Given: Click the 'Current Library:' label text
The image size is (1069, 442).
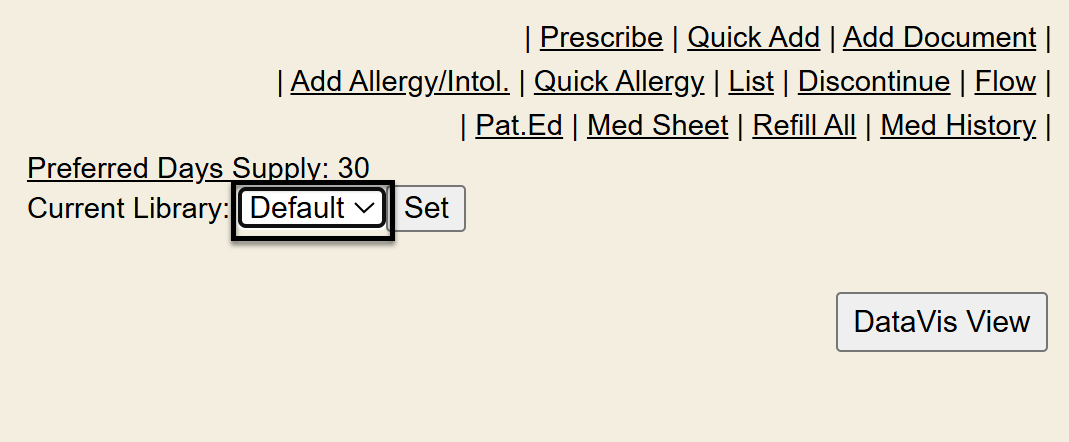Looking at the screenshot, I should (x=128, y=209).
